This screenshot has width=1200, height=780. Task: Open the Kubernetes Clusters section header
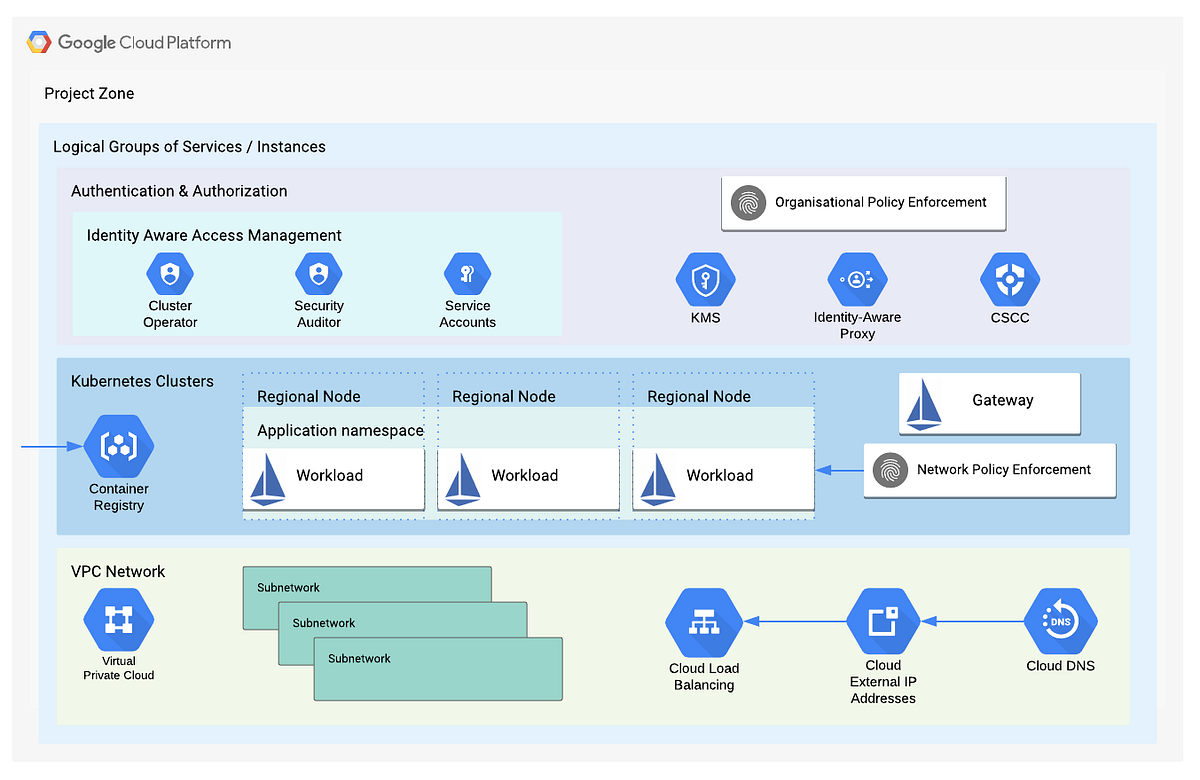(x=141, y=381)
